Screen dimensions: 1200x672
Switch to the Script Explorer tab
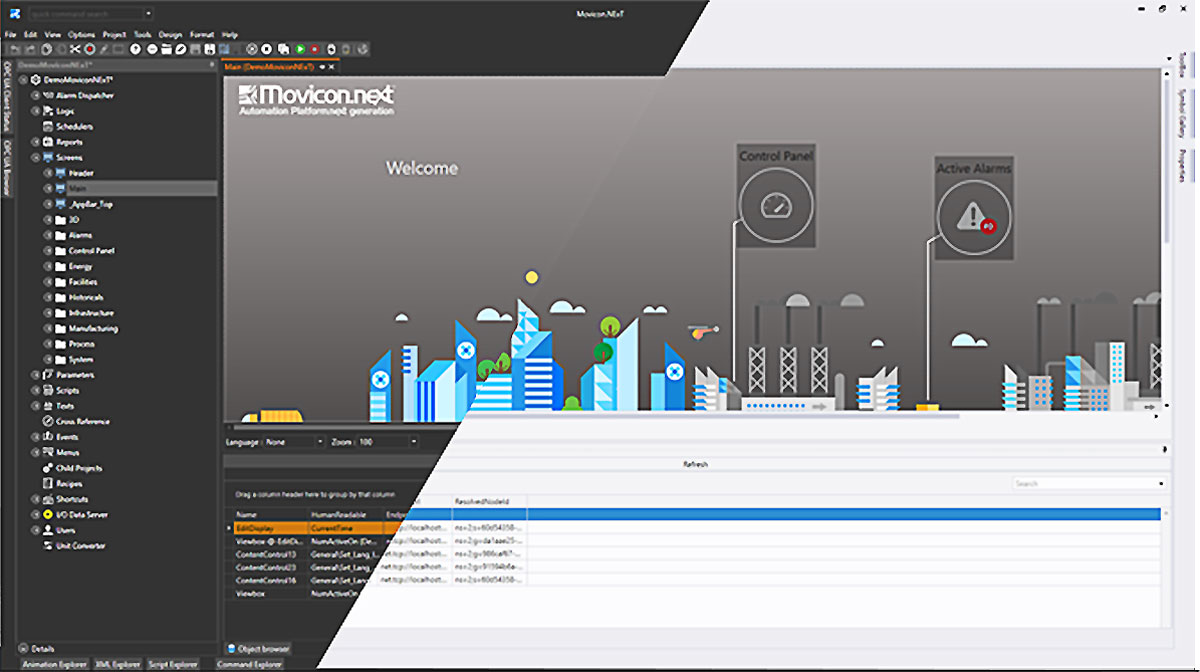(x=172, y=664)
